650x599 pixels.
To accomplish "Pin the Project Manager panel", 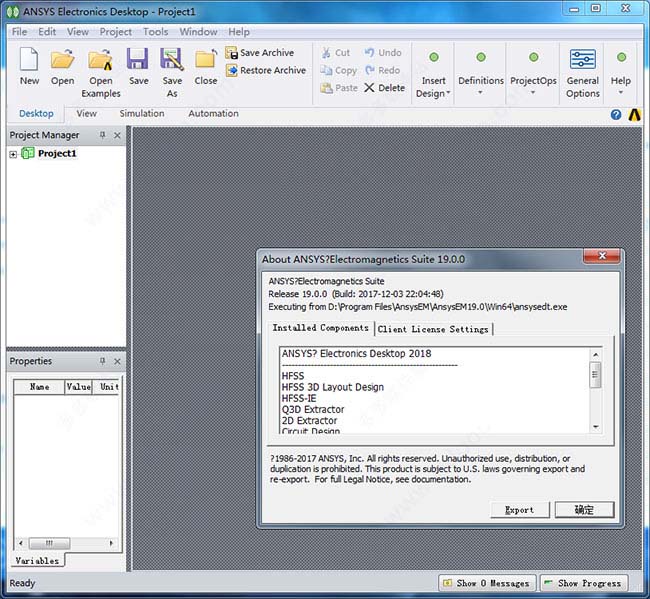I will tap(102, 135).
